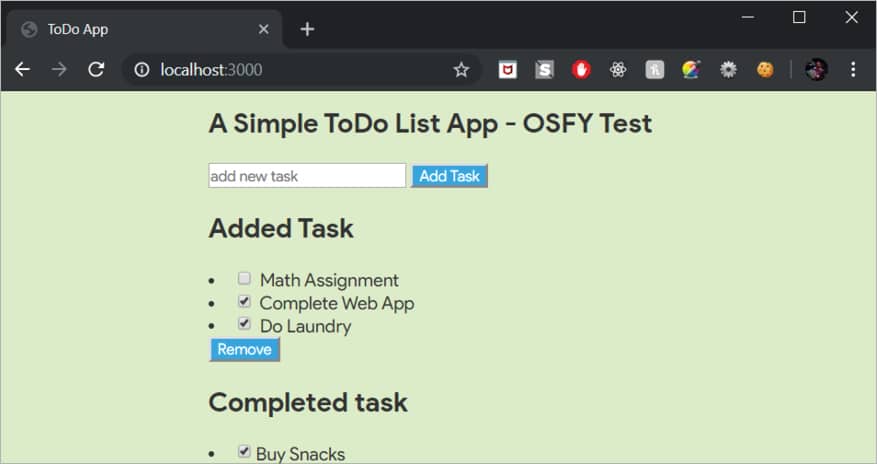Image resolution: width=877 pixels, height=464 pixels.
Task: Open the user profile avatar menu
Action: click(816, 70)
